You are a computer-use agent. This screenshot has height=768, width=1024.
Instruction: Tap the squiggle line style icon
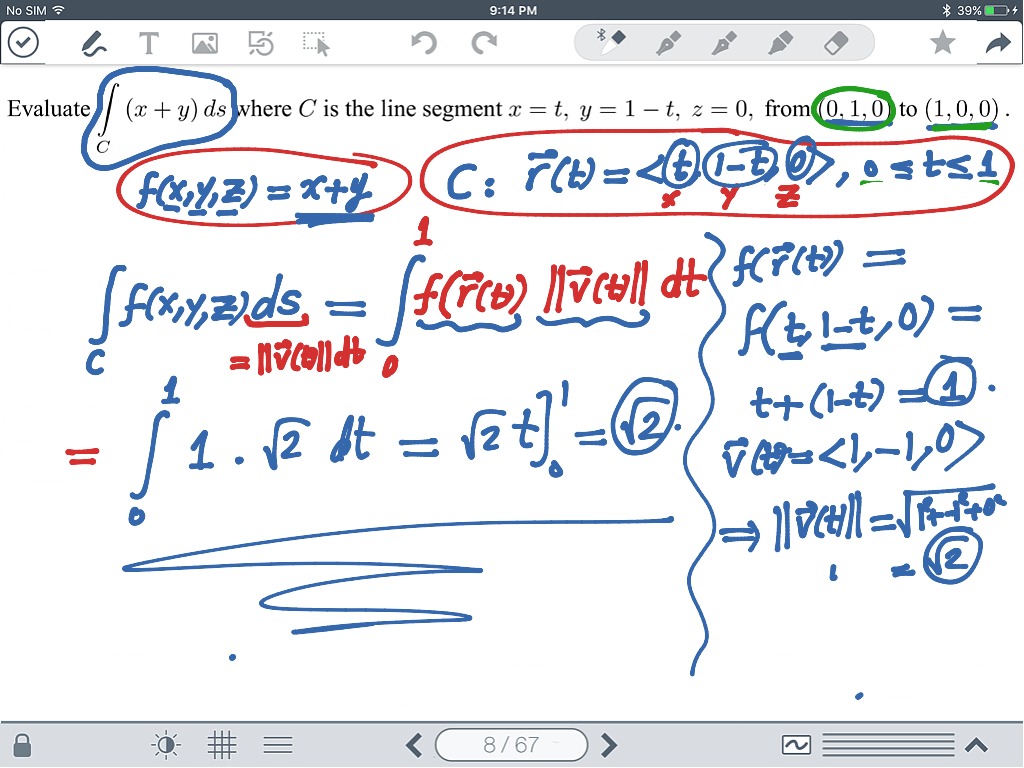coord(796,745)
